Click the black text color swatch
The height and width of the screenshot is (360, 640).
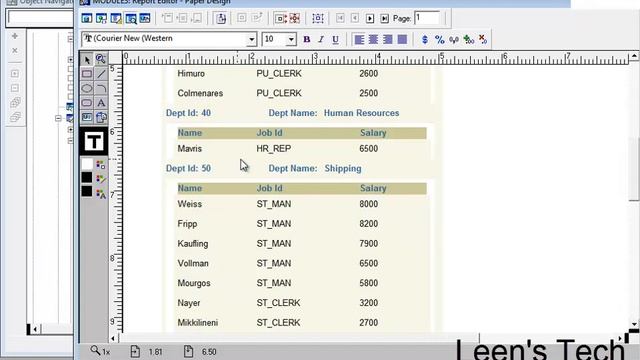tap(87, 191)
